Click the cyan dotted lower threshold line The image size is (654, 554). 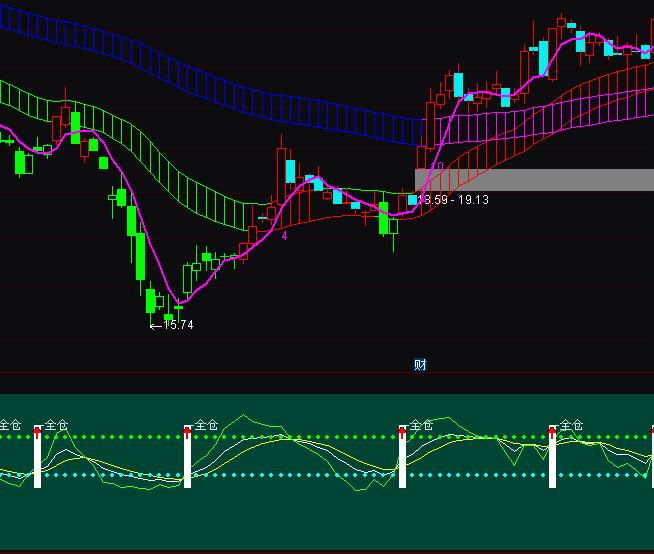[300, 475]
